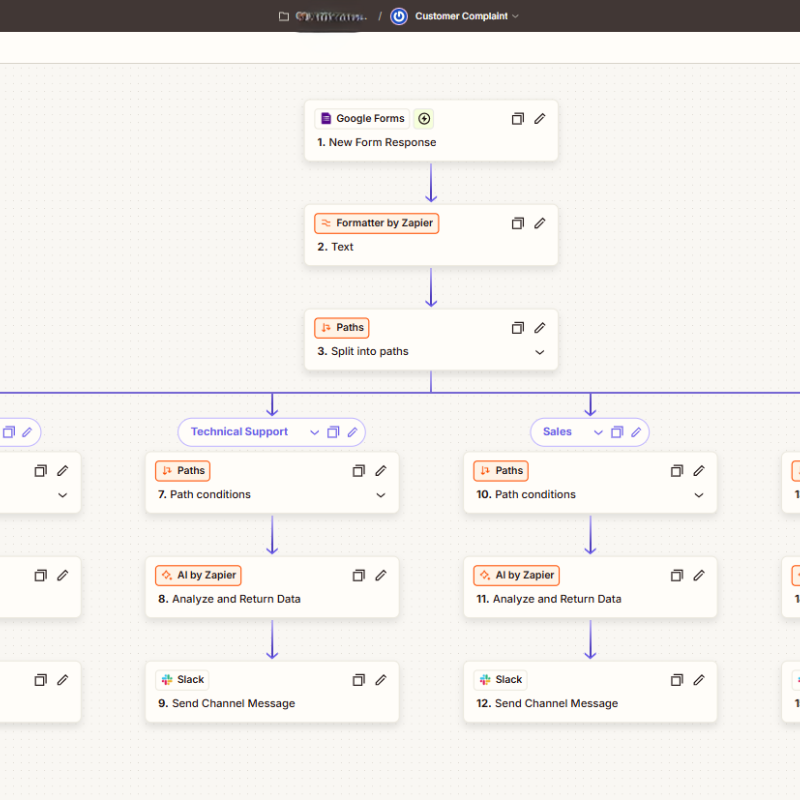Select step 7 Path conditions
The height and width of the screenshot is (800, 800).
pos(272,483)
